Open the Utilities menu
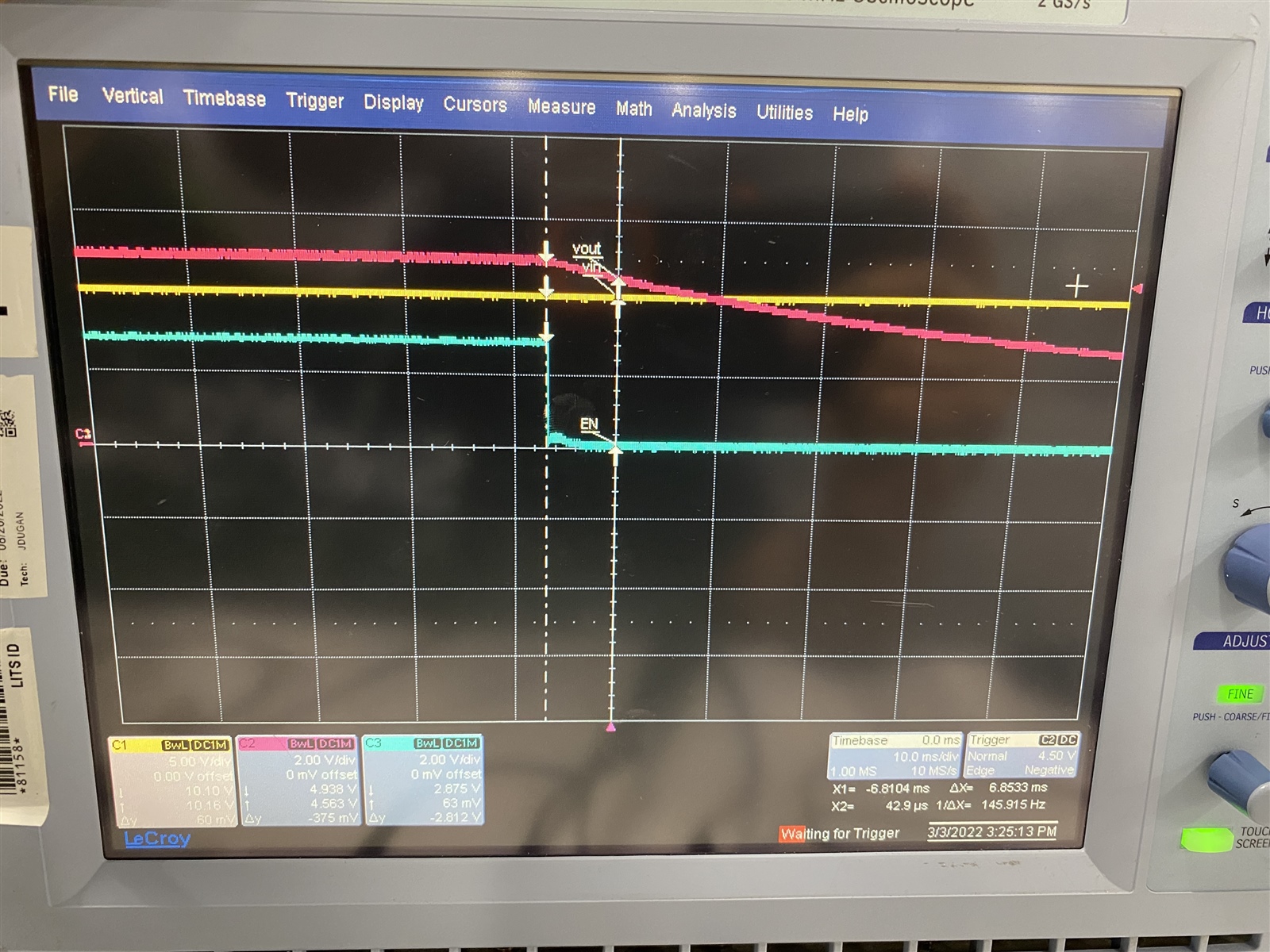Viewport: 1270px width, 952px height. click(784, 113)
